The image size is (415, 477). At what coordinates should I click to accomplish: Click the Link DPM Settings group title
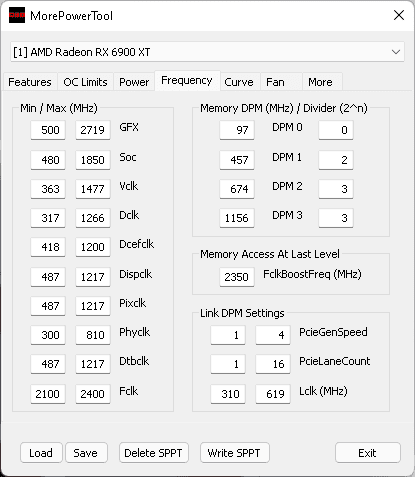242,313
